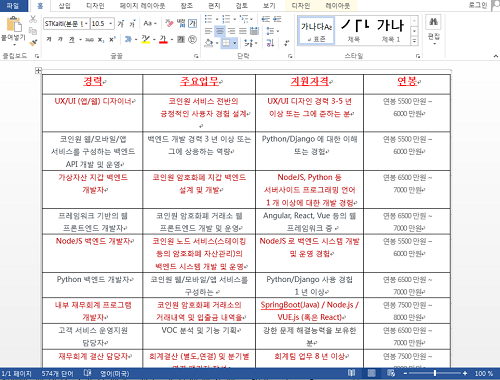Switch to read mode view icon
The image size is (500, 380).
point(351,373)
